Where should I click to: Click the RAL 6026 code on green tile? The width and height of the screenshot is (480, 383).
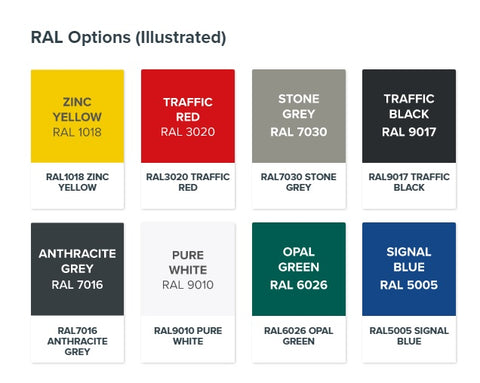[299, 285]
